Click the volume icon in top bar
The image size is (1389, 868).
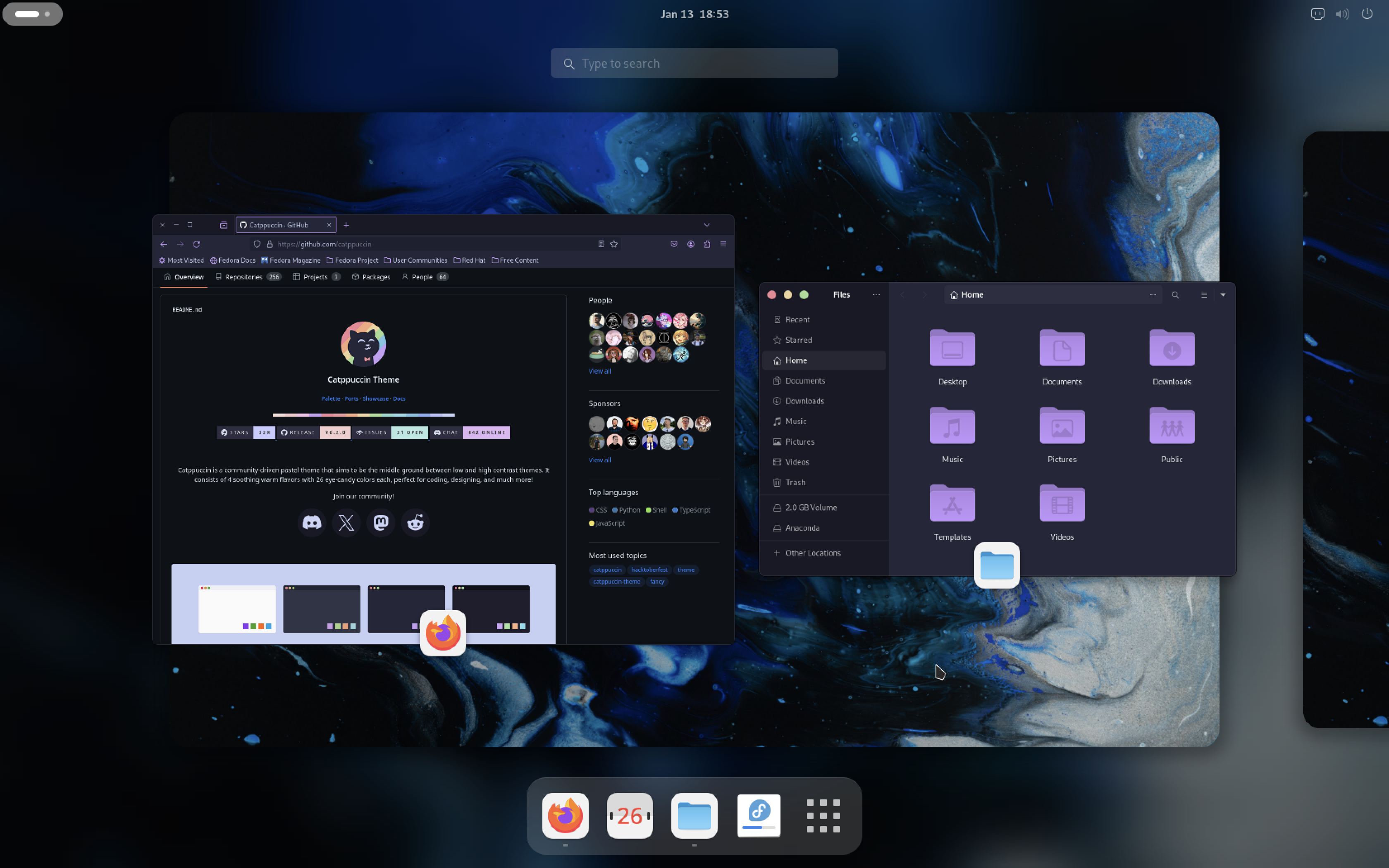(1342, 14)
